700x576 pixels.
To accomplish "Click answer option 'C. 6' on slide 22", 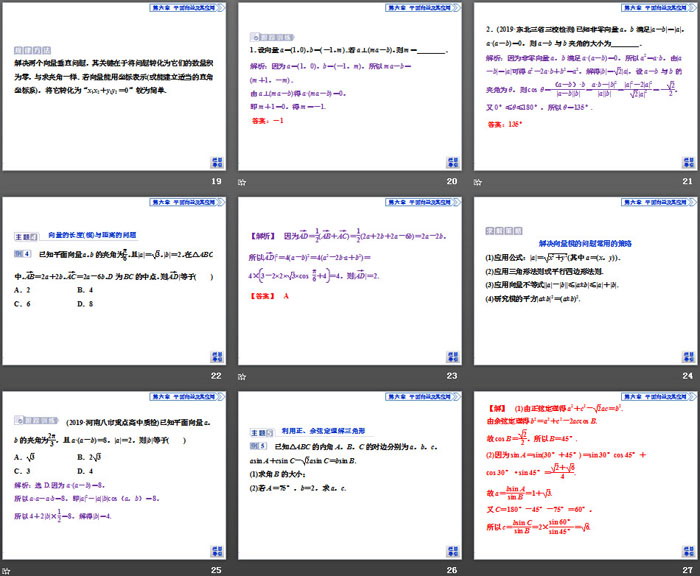I will pos(22,304).
